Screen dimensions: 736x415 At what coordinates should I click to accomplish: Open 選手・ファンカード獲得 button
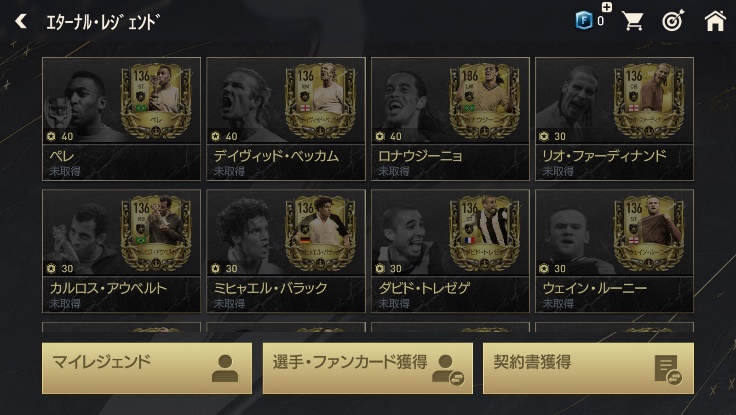click(x=368, y=368)
